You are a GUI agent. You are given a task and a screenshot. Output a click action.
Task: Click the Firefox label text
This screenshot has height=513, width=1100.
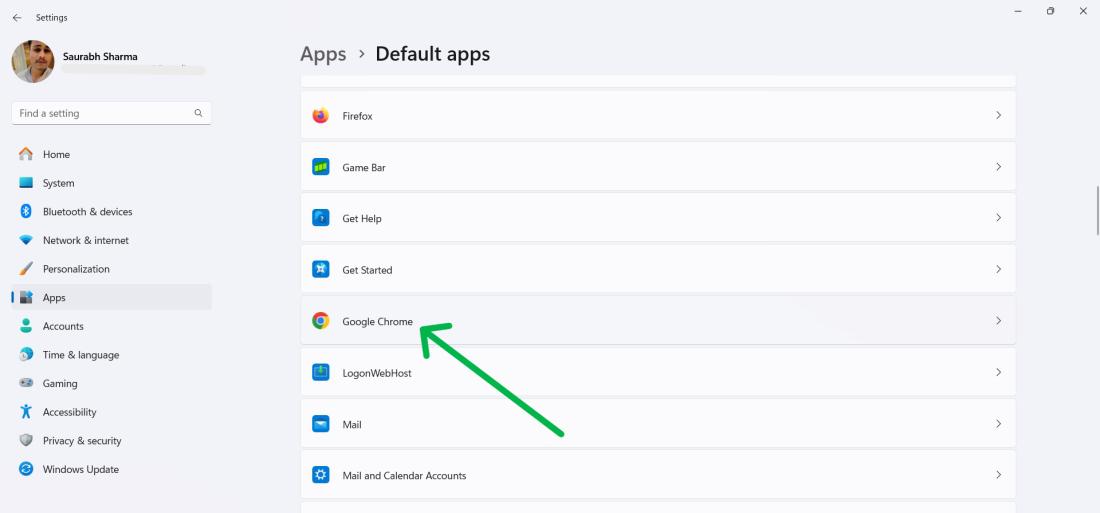pyautogui.click(x=357, y=116)
